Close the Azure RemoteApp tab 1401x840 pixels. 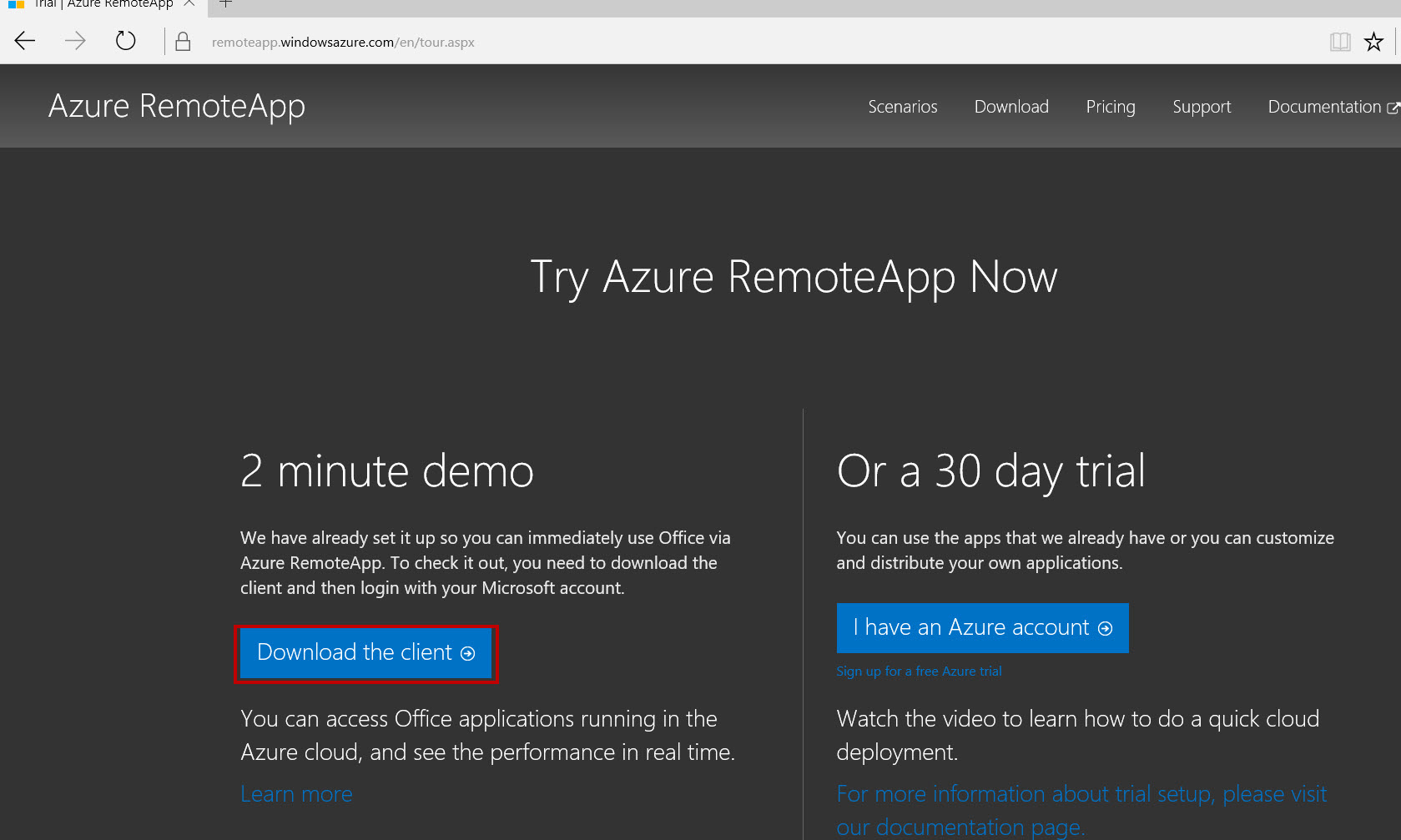click(x=189, y=4)
